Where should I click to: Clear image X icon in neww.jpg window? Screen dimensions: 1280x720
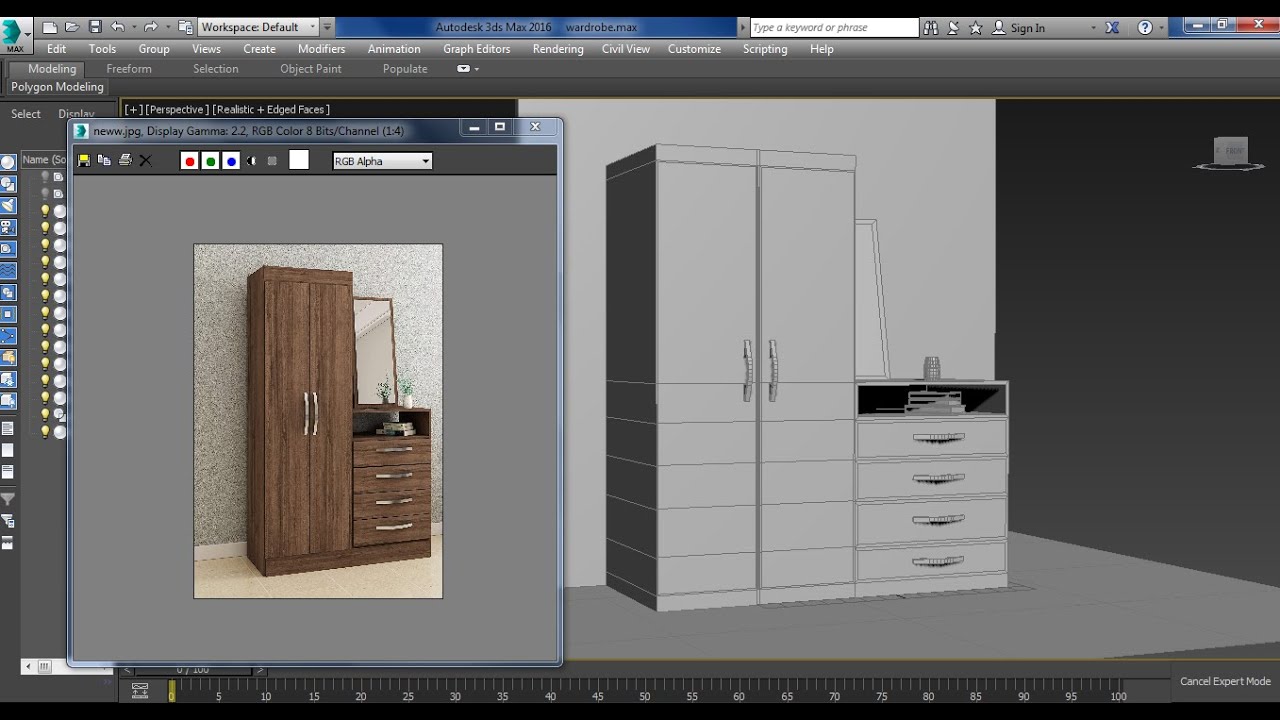click(145, 160)
